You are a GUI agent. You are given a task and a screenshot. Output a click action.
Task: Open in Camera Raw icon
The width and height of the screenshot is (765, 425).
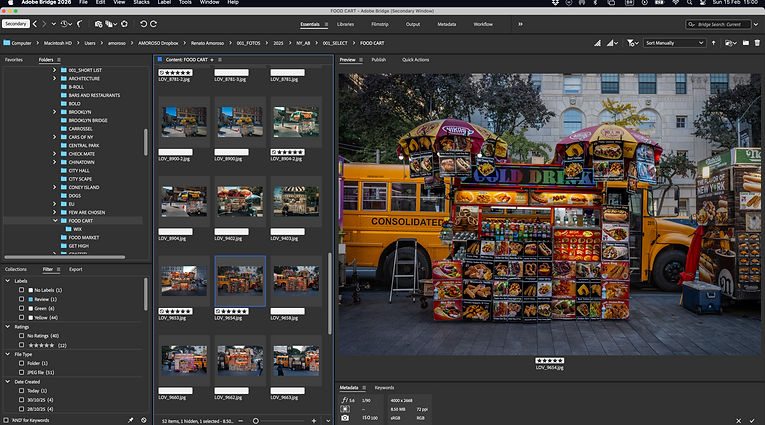(124, 24)
